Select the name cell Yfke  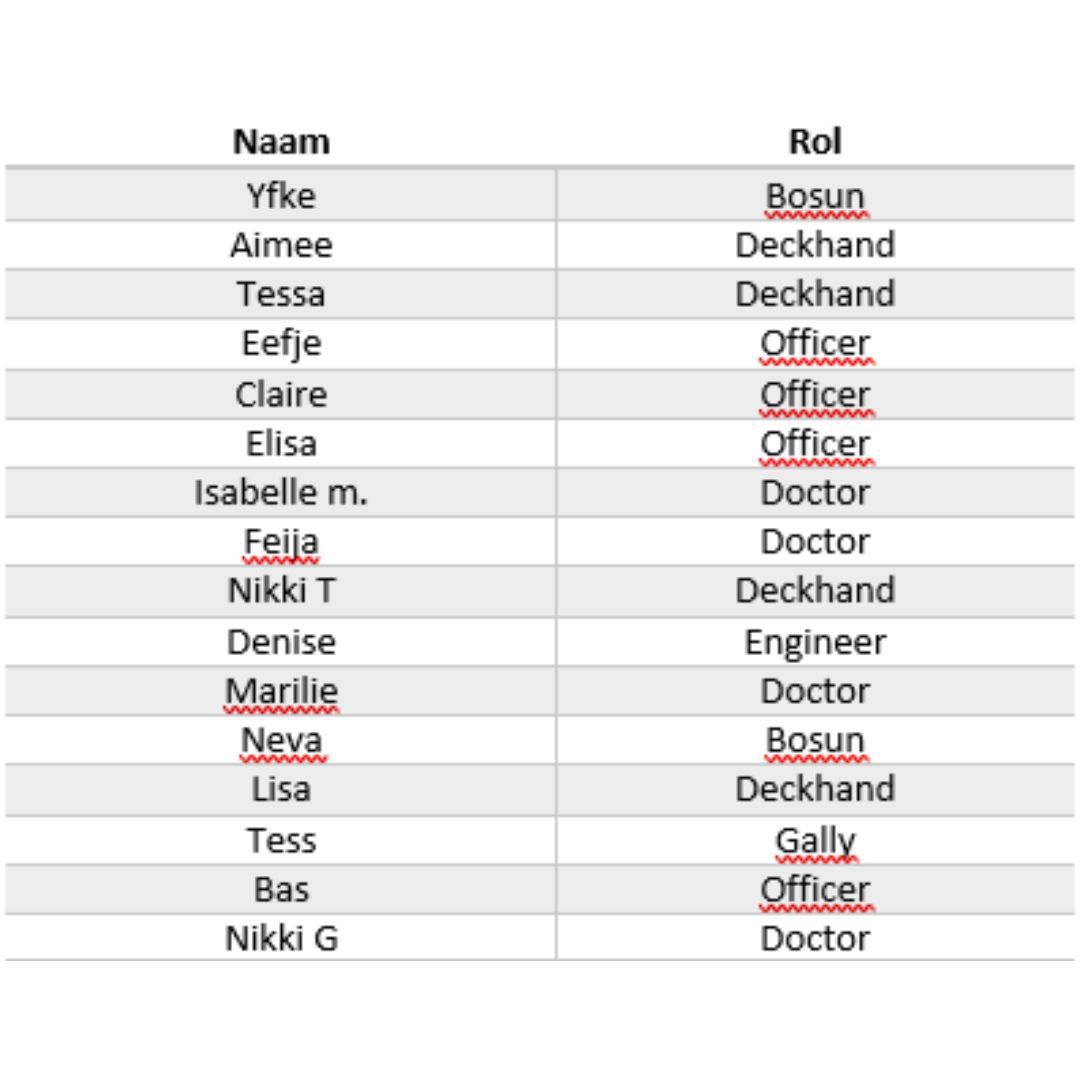[281, 196]
